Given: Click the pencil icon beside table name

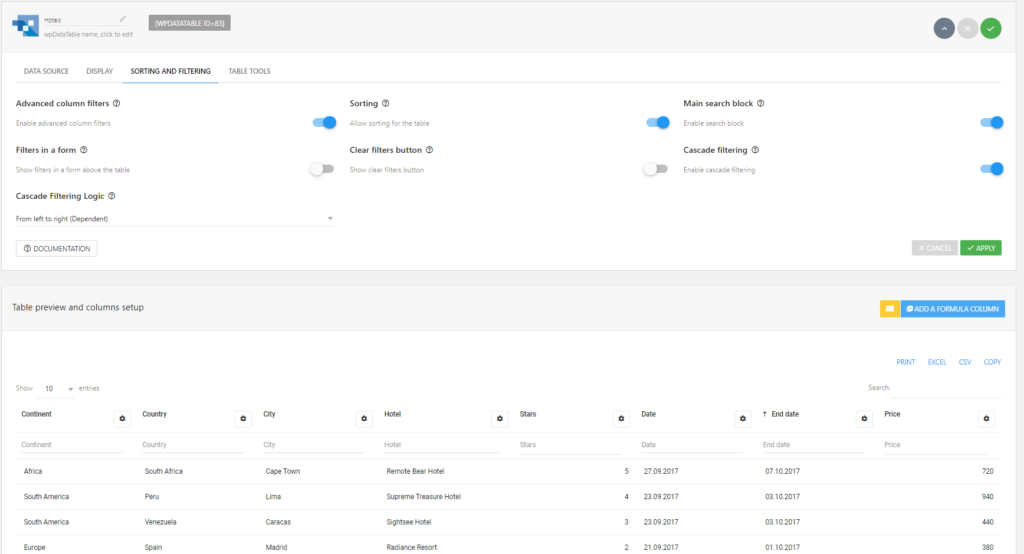Looking at the screenshot, I should (x=123, y=19).
